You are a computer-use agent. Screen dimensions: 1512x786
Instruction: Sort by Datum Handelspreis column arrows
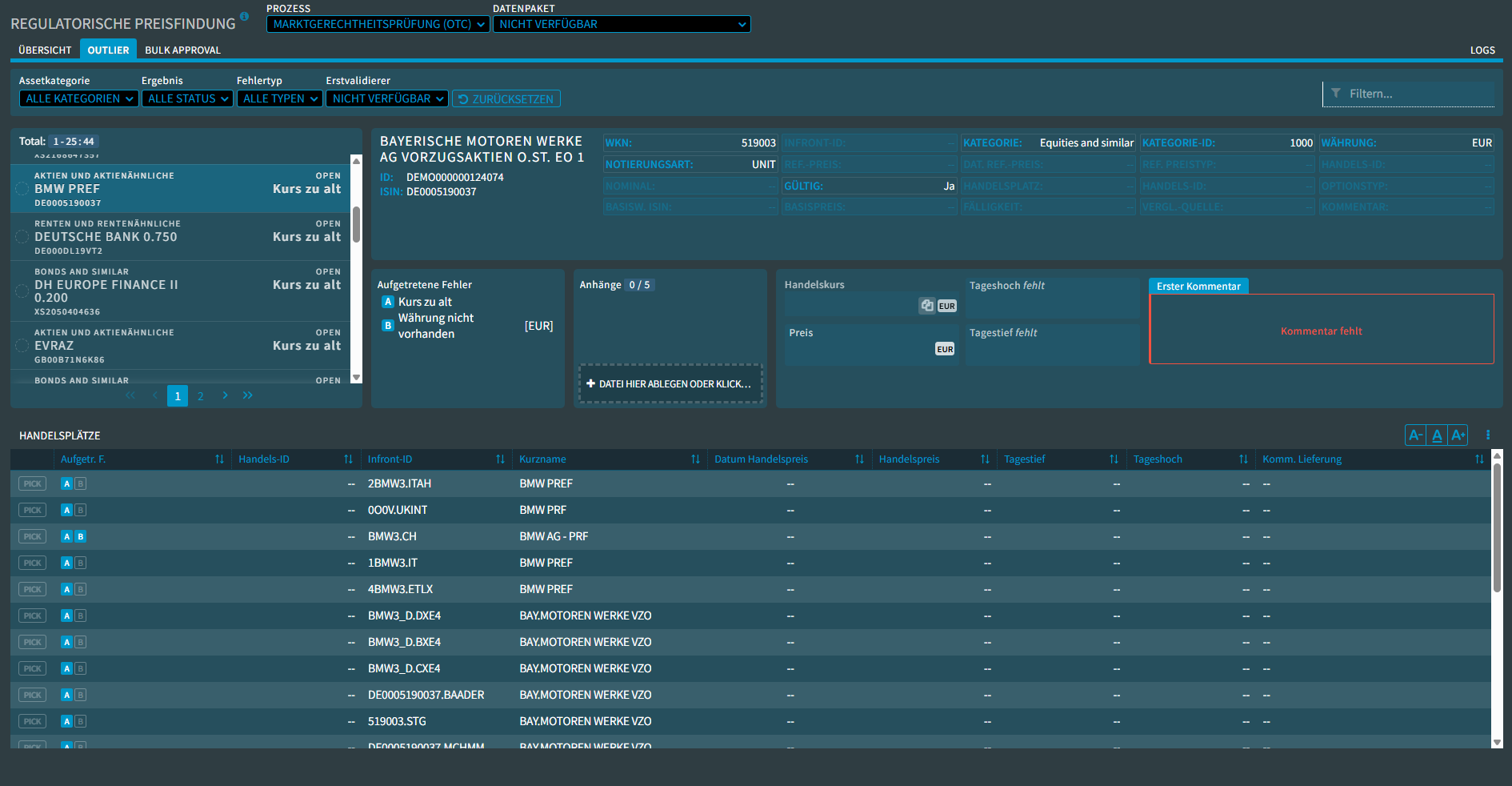[x=859, y=459]
